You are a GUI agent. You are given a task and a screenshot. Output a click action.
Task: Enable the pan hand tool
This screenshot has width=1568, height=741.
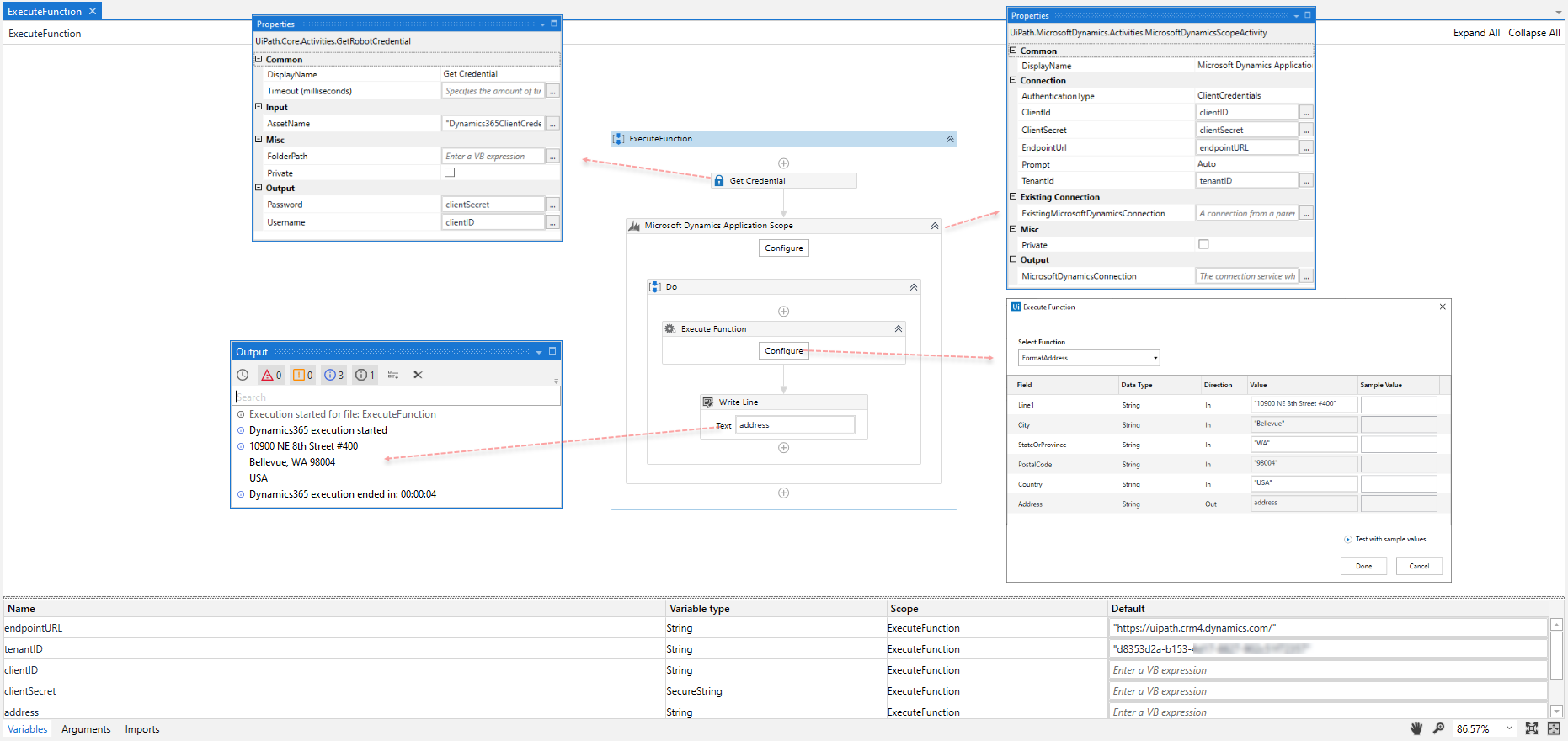pos(1416,728)
